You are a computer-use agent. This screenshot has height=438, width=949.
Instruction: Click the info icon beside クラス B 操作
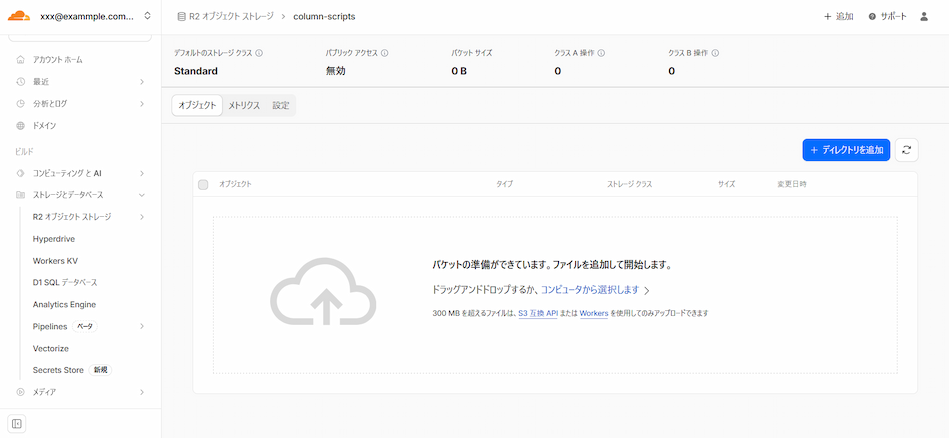(715, 53)
